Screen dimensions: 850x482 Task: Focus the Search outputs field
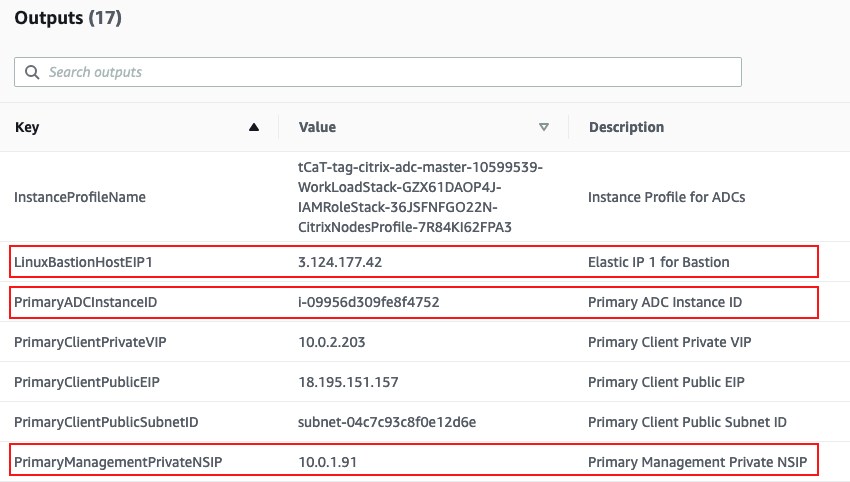point(378,72)
